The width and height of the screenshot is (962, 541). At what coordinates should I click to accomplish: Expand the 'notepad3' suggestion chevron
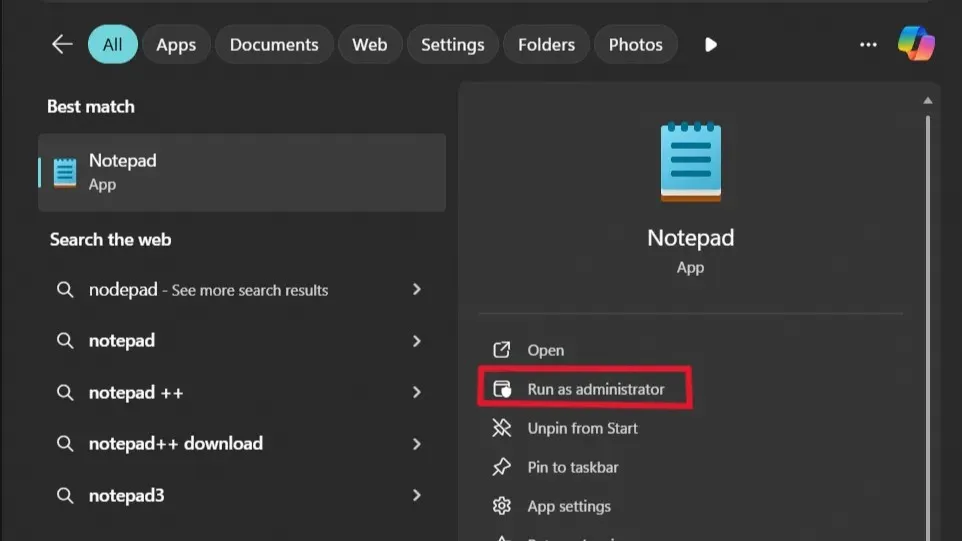(417, 495)
